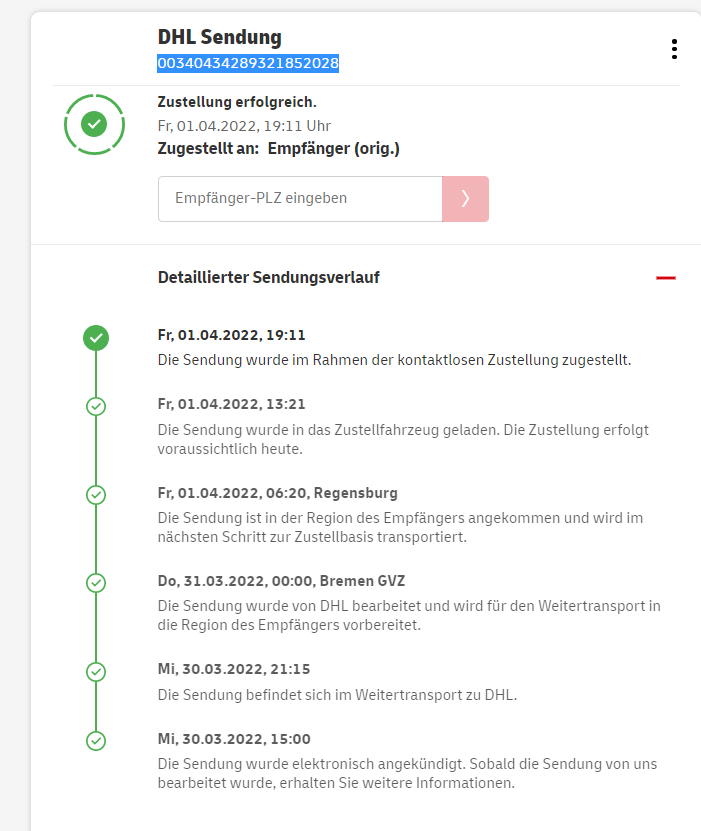The width and height of the screenshot is (701, 831).
Task: Click the timeline checkmark for 13:21 entry
Action: tap(96, 406)
